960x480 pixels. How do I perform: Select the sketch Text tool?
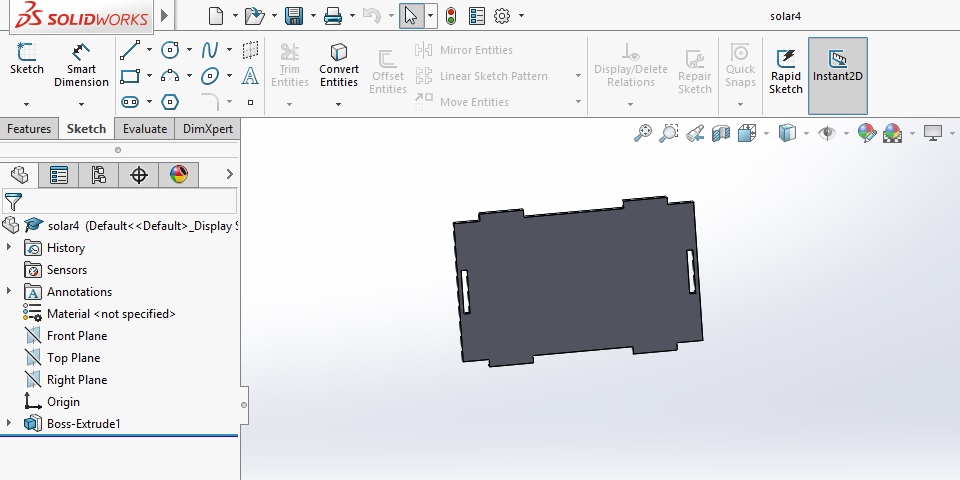coord(250,76)
